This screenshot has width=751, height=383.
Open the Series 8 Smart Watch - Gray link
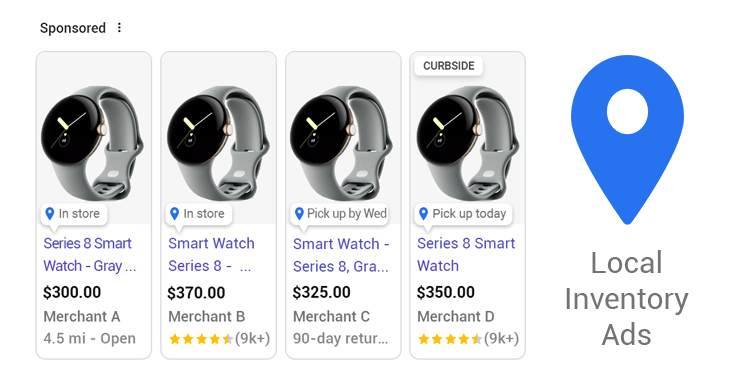tap(90, 254)
